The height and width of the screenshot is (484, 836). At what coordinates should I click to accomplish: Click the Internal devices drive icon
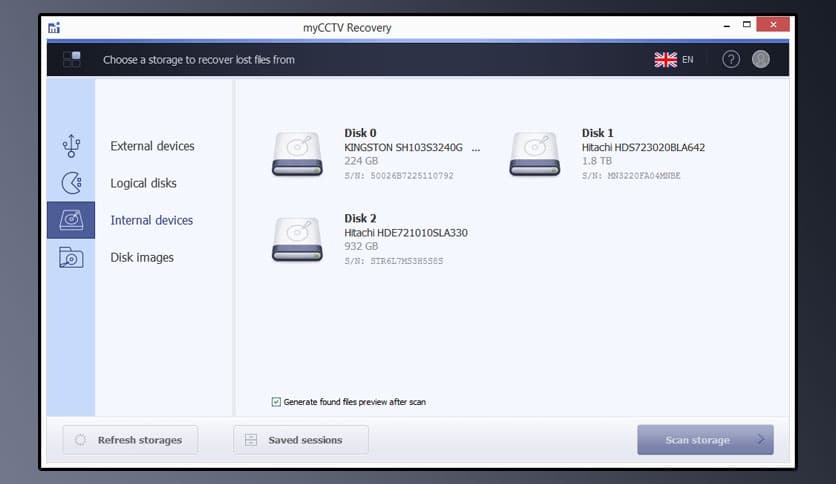71,220
